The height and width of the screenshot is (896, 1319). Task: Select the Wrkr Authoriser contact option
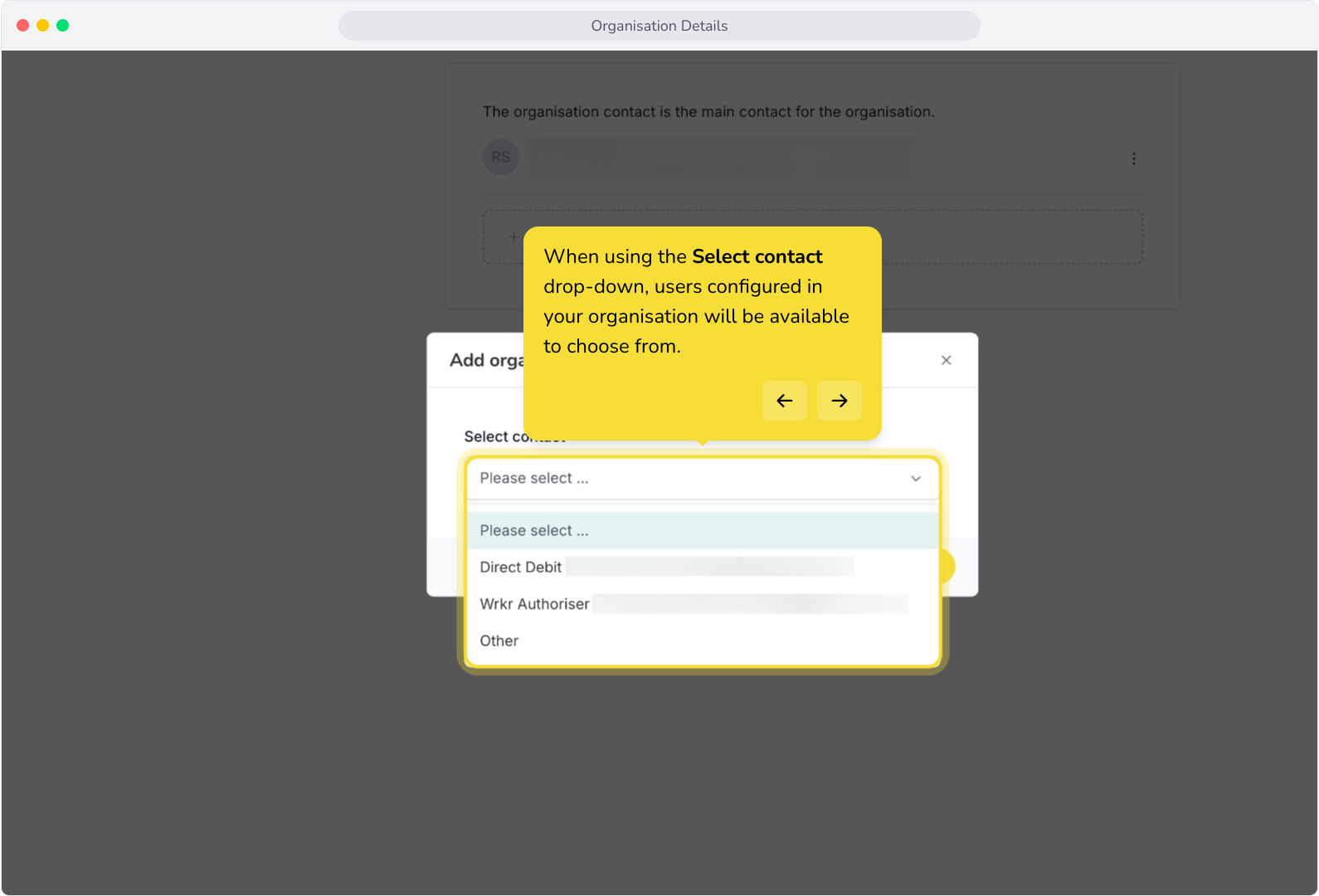tap(703, 604)
